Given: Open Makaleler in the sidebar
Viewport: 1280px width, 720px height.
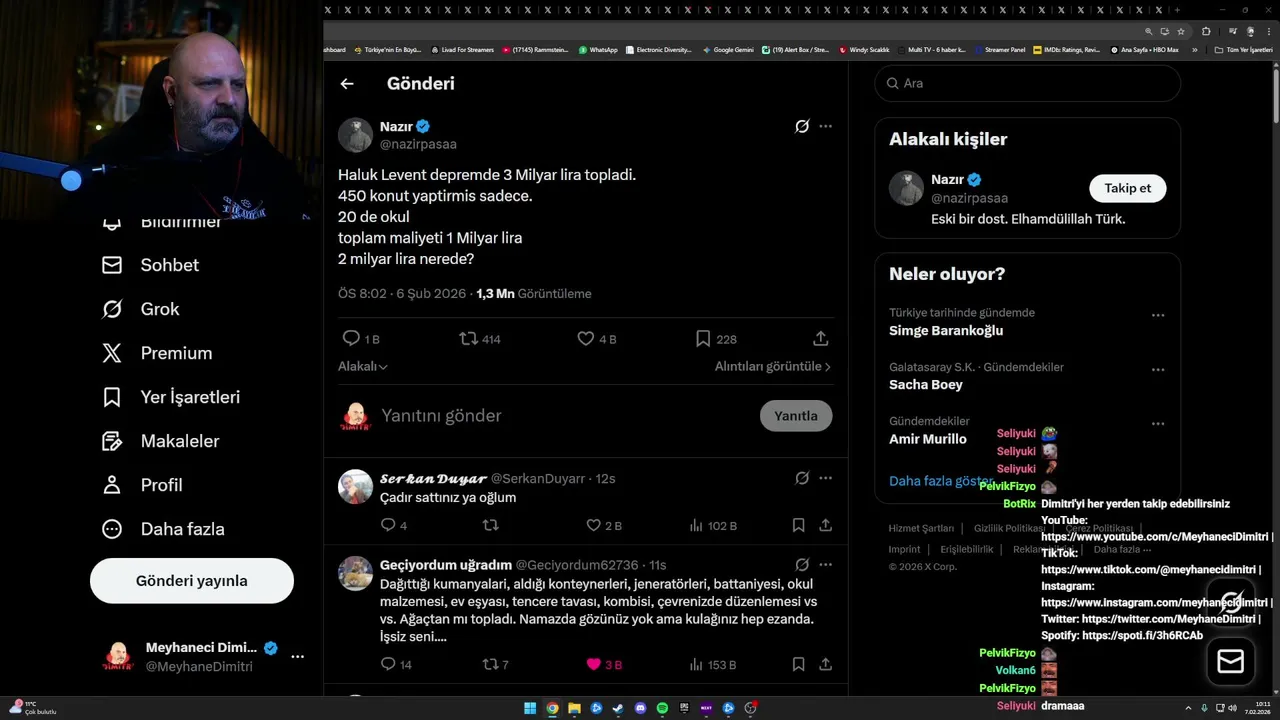Looking at the screenshot, I should coord(161,441).
